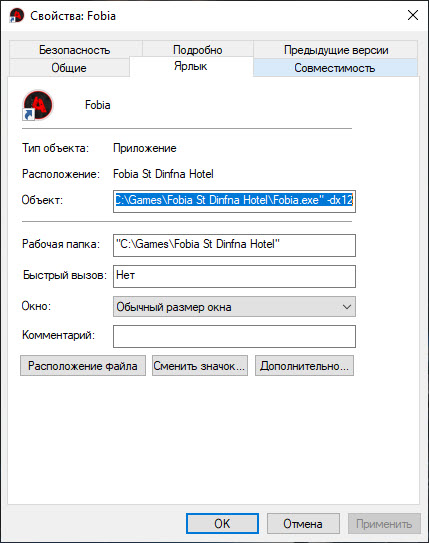Click the Ярлык tab

pos(191,66)
